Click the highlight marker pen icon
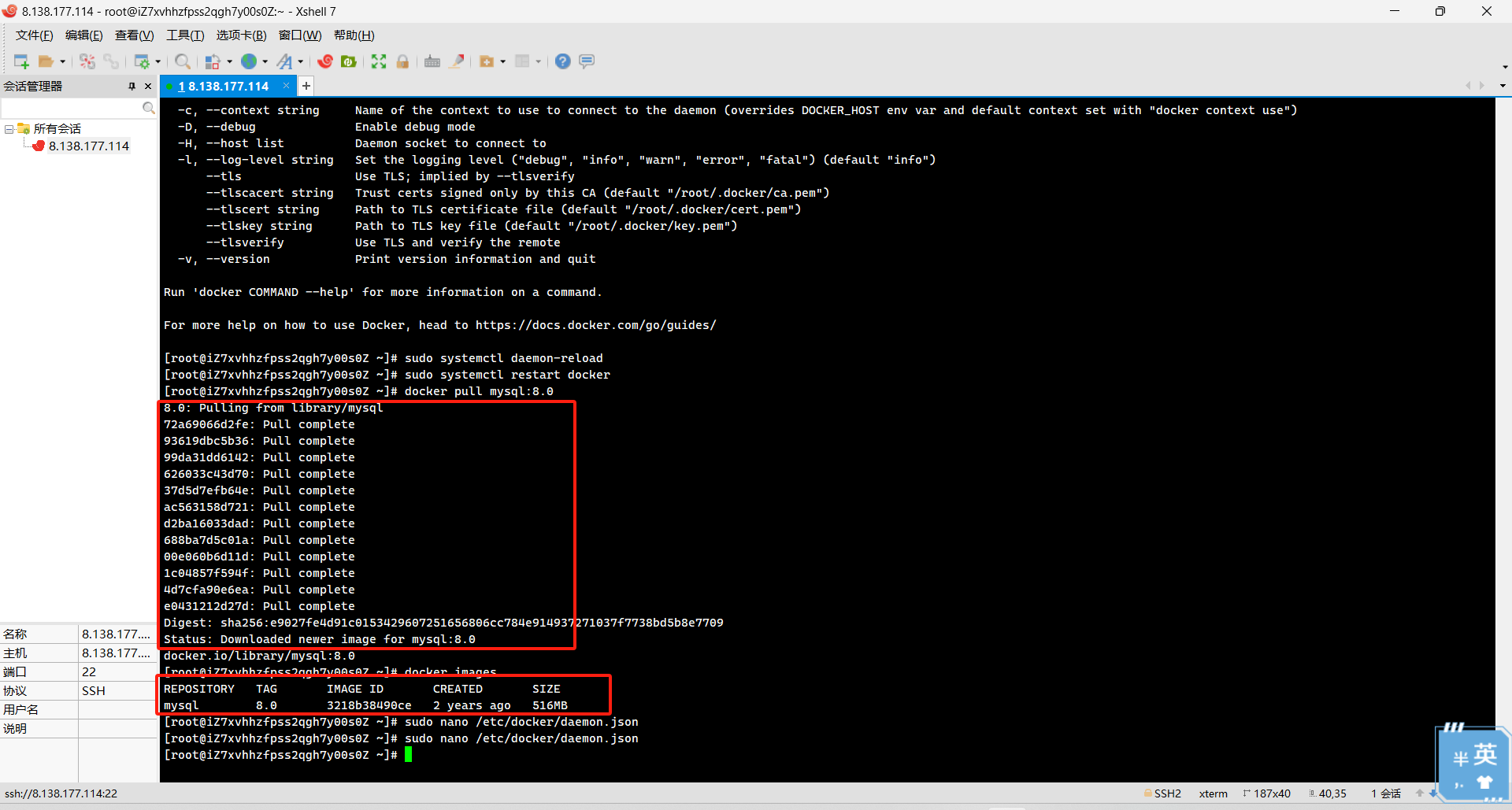This screenshot has width=1512, height=810. [457, 61]
